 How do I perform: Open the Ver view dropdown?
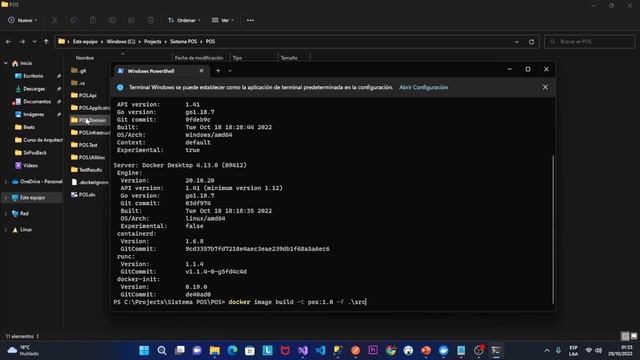click(223, 20)
